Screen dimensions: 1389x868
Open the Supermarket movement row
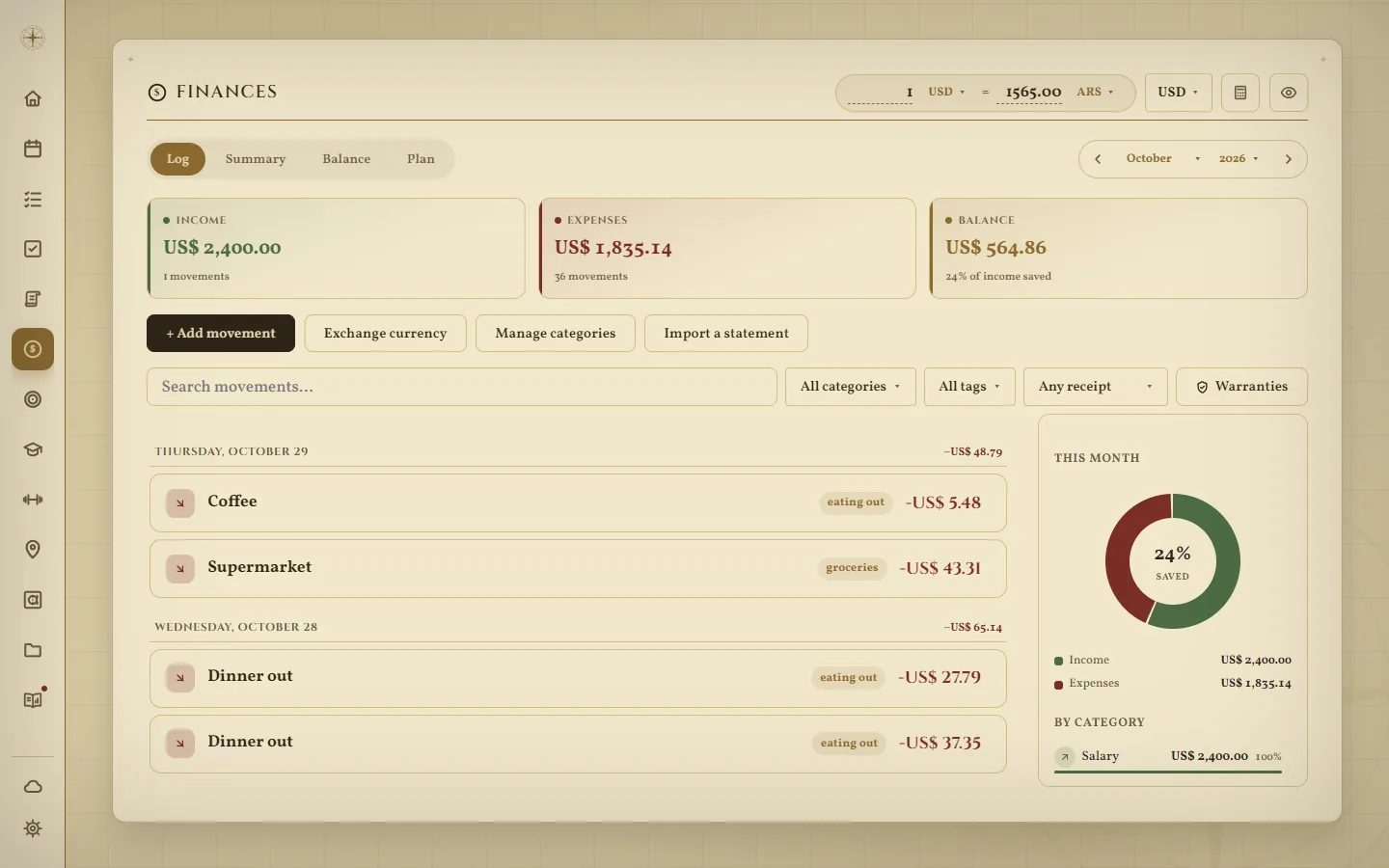[x=578, y=568]
